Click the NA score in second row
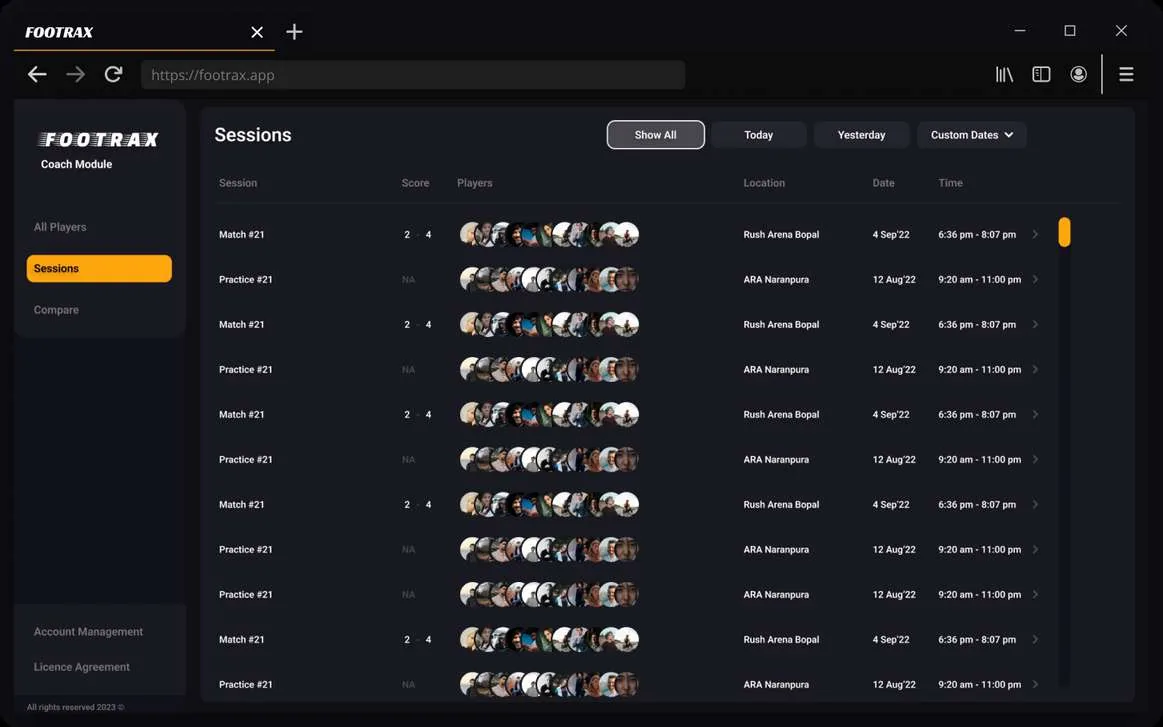1163x727 pixels. [408, 280]
